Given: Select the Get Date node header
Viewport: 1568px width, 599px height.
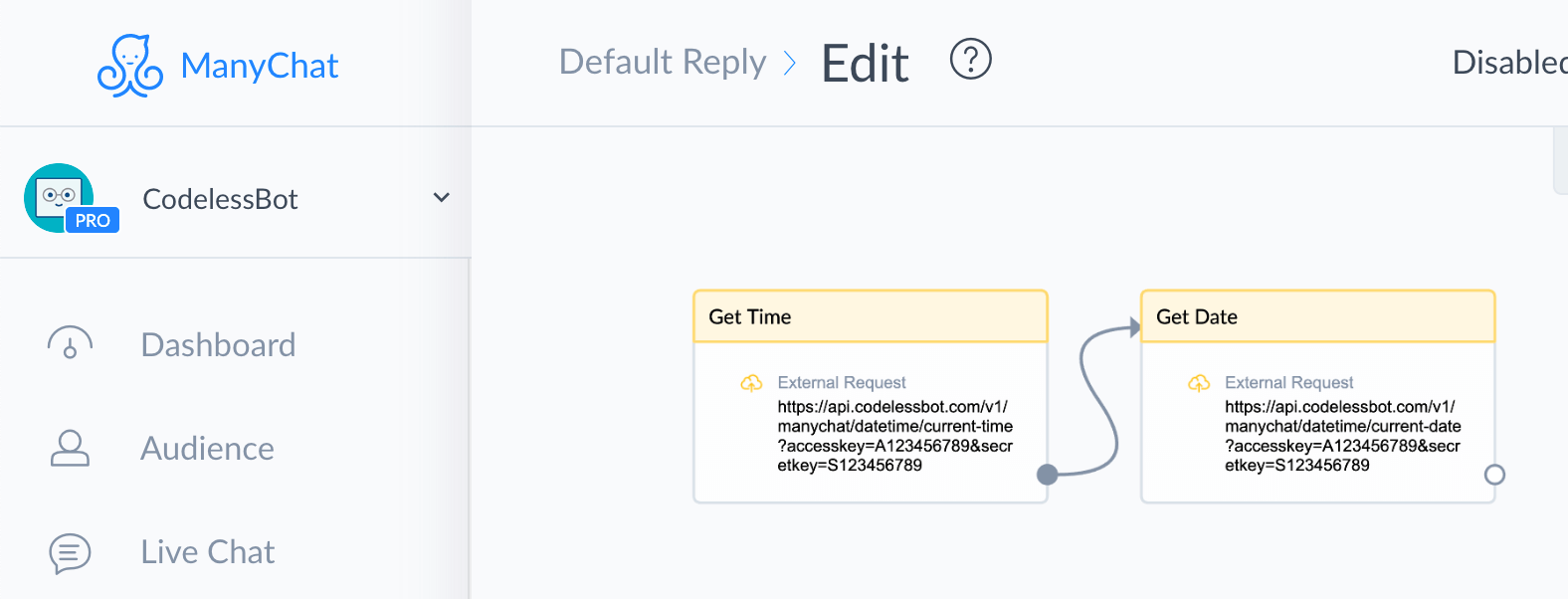Looking at the screenshot, I should pos(1318,316).
